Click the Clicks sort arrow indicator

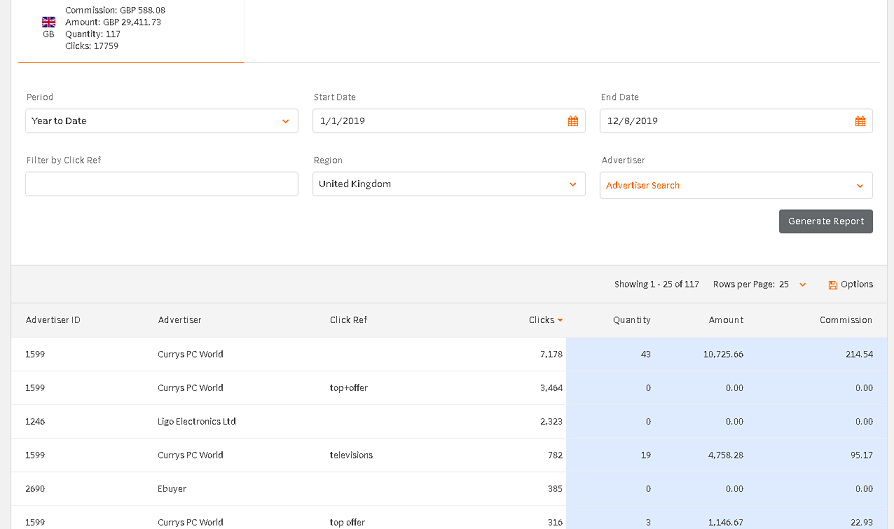coord(560,321)
